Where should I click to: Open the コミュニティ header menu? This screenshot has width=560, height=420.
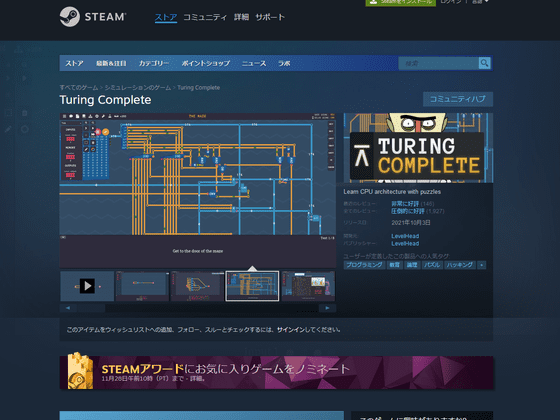[x=205, y=17]
